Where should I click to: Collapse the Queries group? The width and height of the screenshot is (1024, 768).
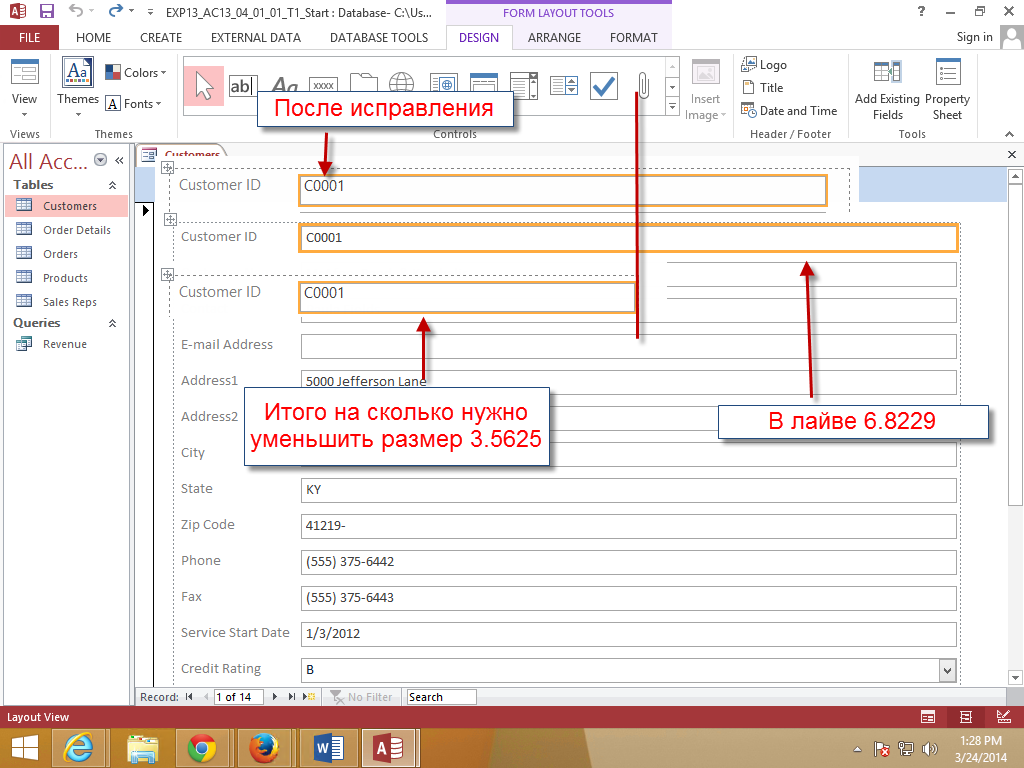[112, 323]
